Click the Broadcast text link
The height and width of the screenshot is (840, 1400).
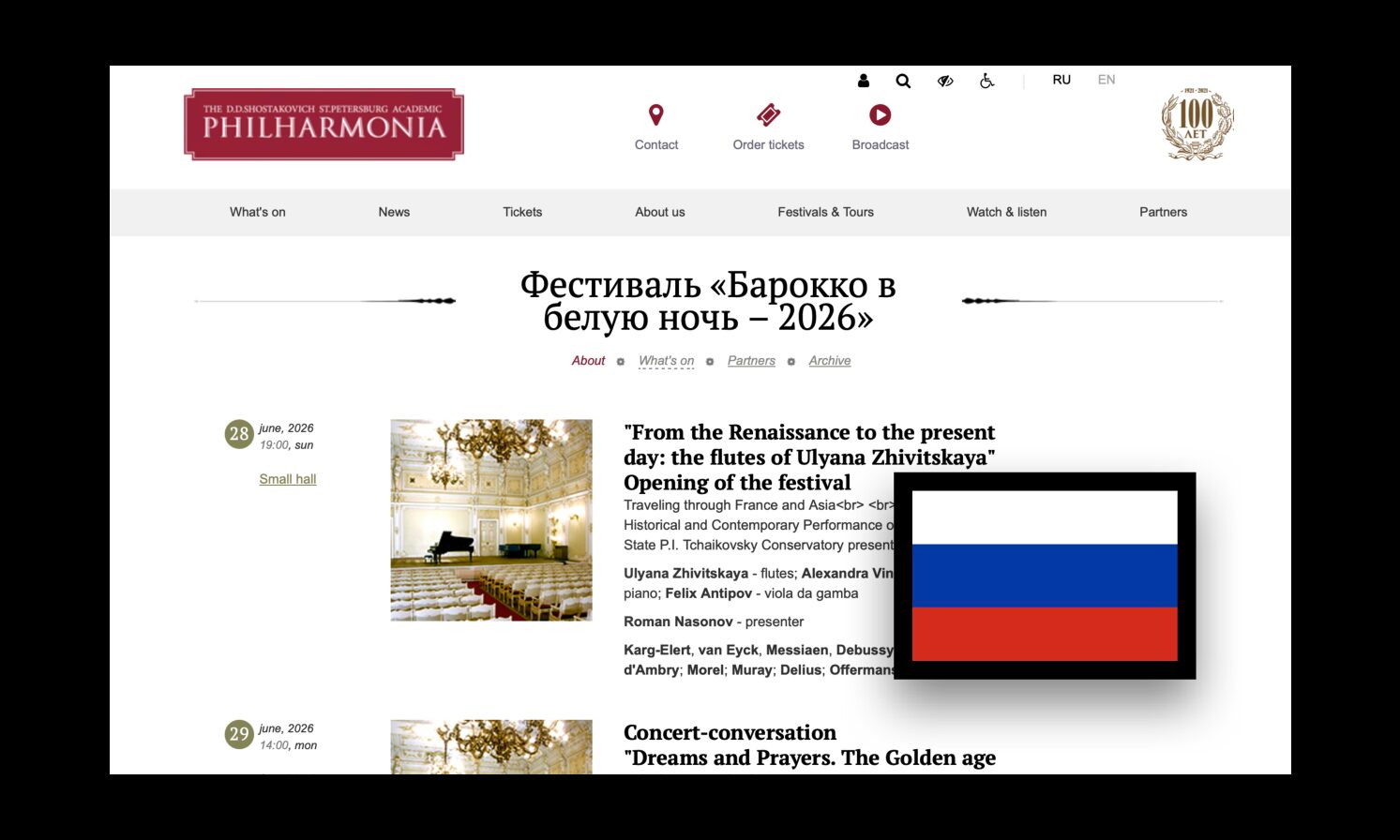coord(881,144)
